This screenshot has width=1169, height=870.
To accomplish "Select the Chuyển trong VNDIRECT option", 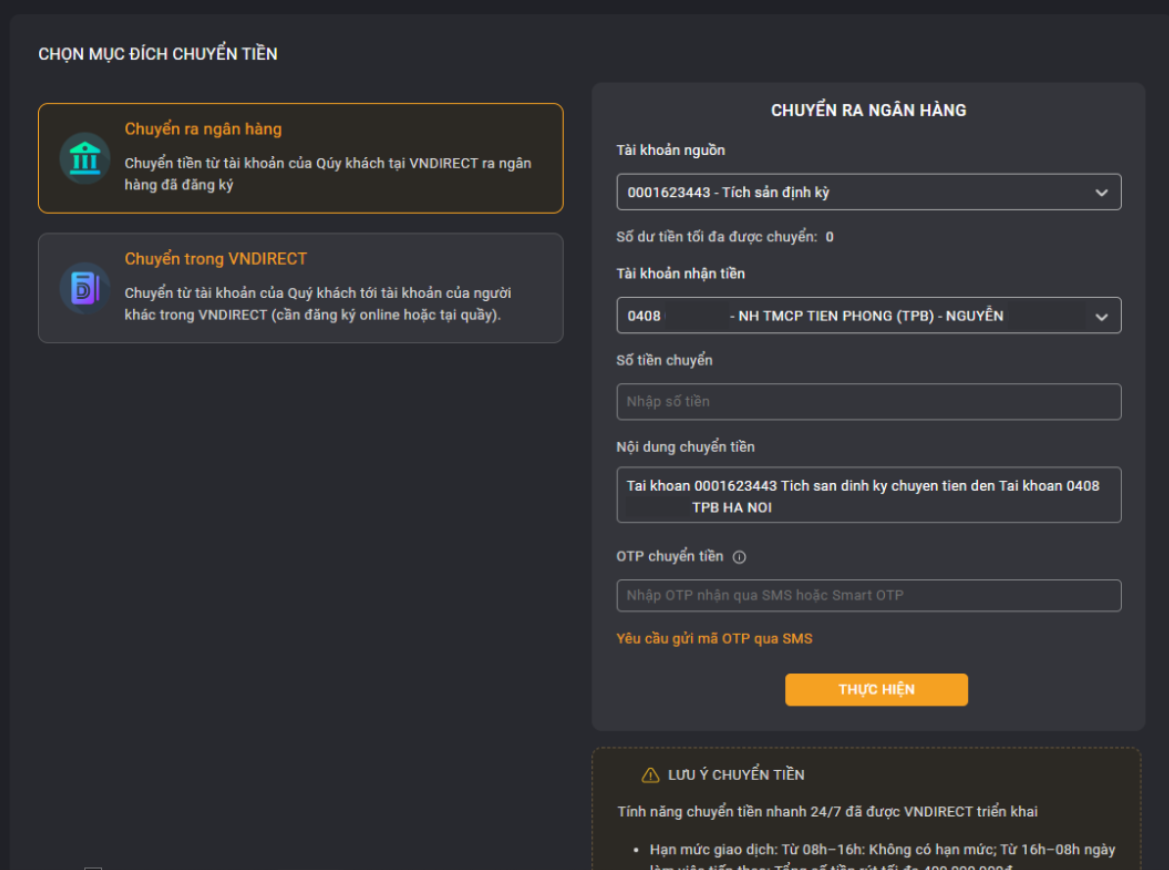I will pyautogui.click(x=300, y=288).
